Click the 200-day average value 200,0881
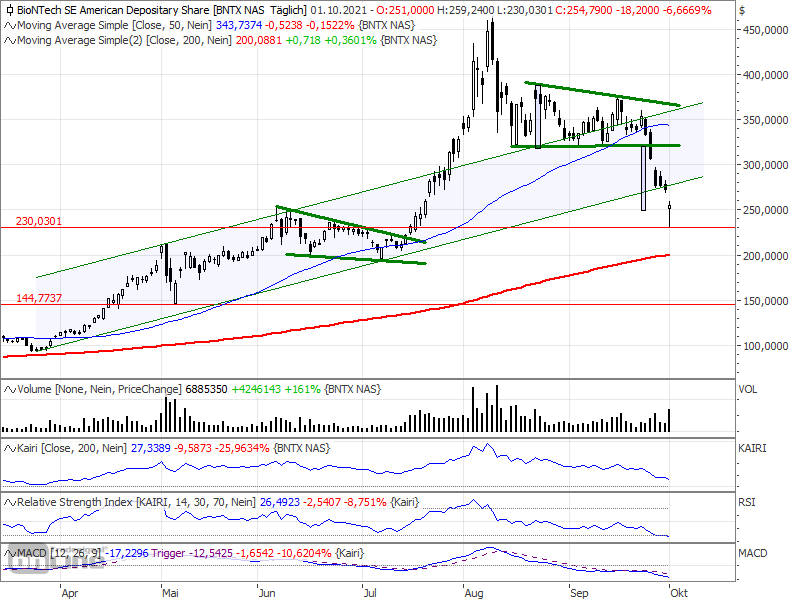800x600 pixels. tap(259, 40)
